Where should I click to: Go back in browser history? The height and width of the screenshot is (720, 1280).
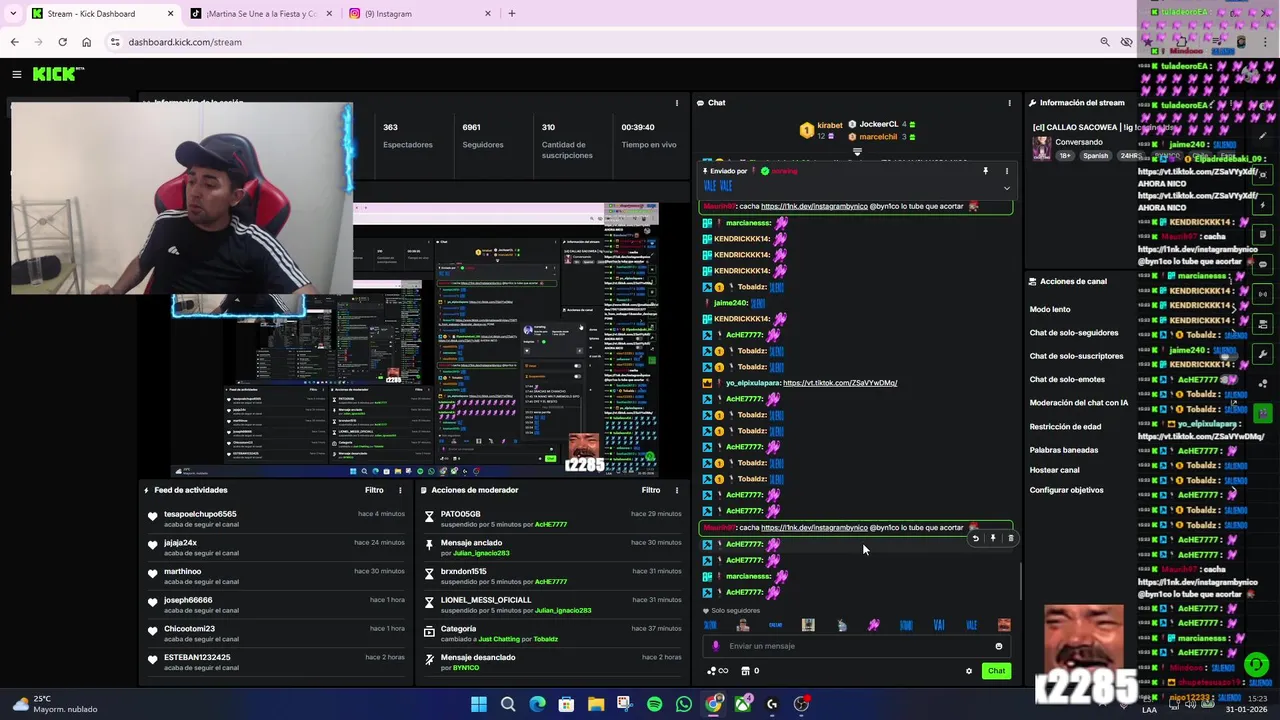pos(14,42)
